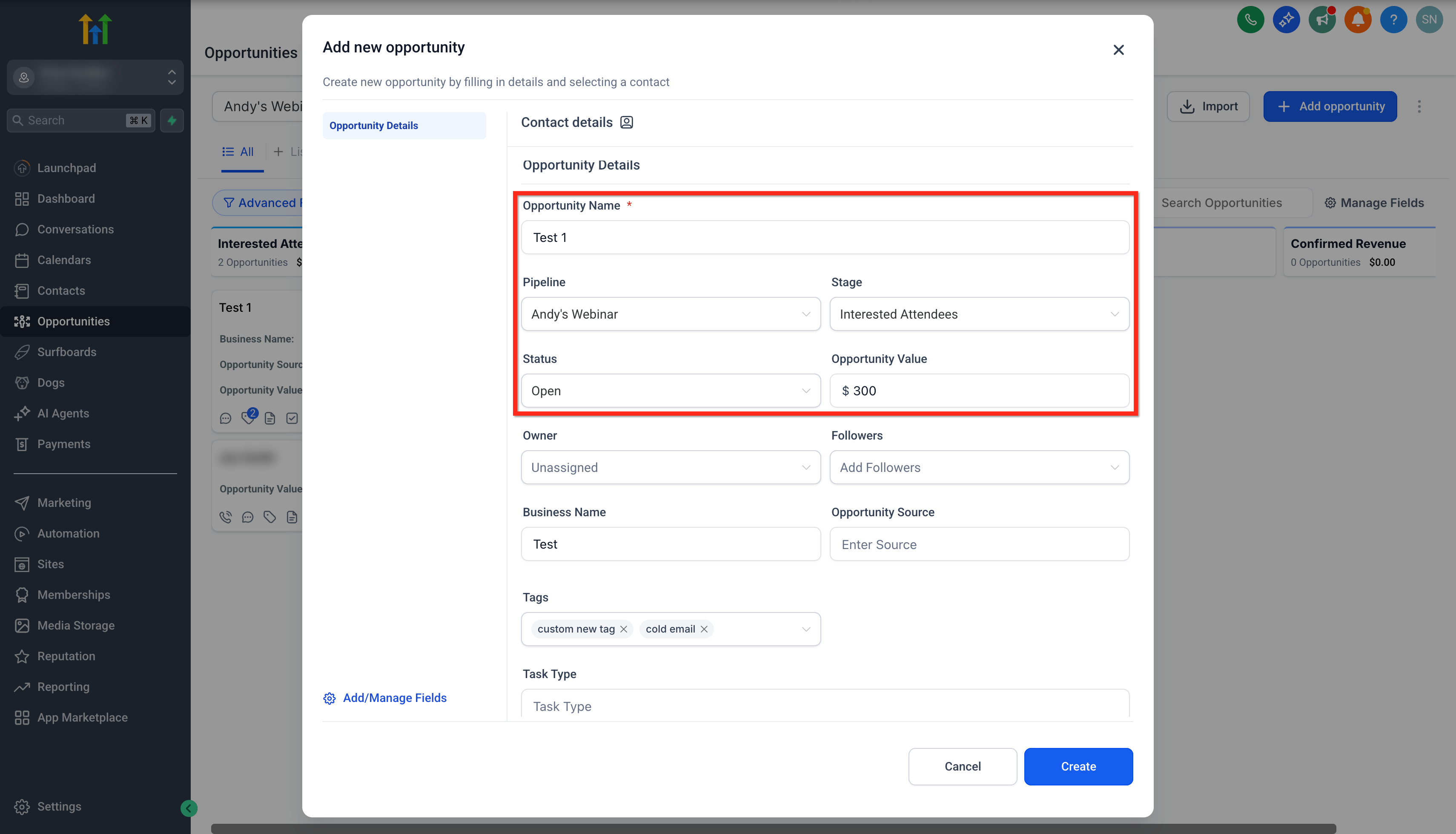Remove the 'cold email' tag
The image size is (1456, 834).
point(704,629)
